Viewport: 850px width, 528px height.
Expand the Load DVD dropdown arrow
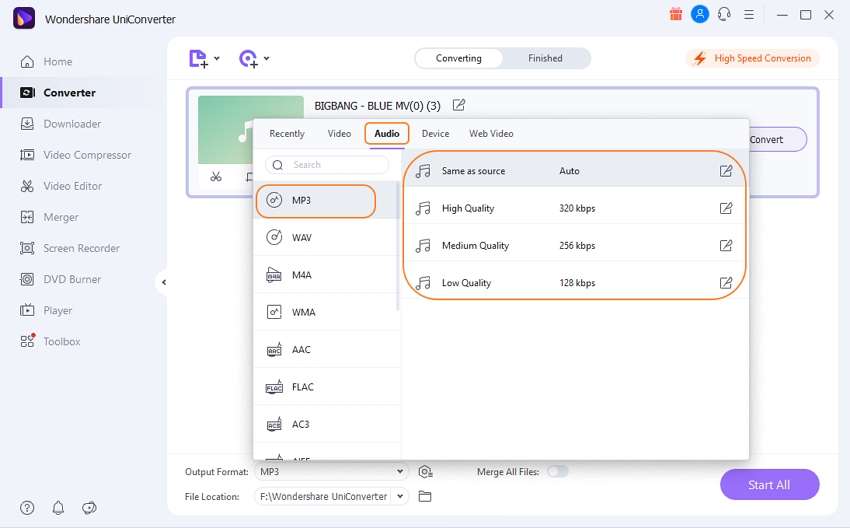pyautogui.click(x=267, y=59)
